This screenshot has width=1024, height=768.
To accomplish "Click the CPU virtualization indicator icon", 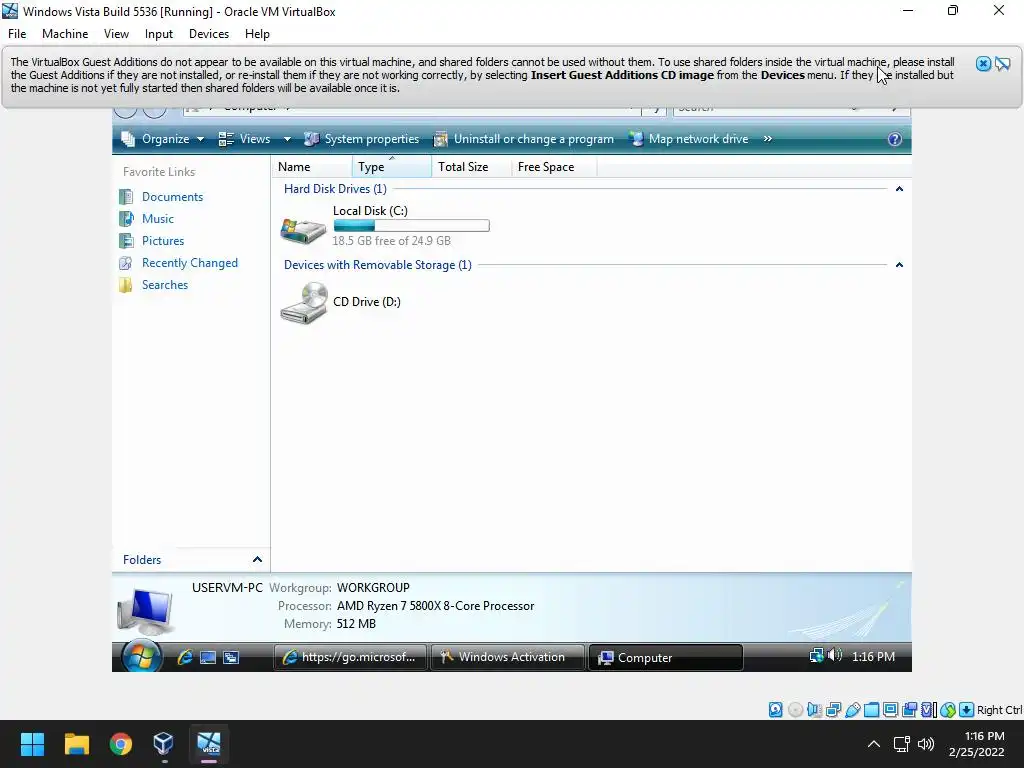I will point(929,710).
